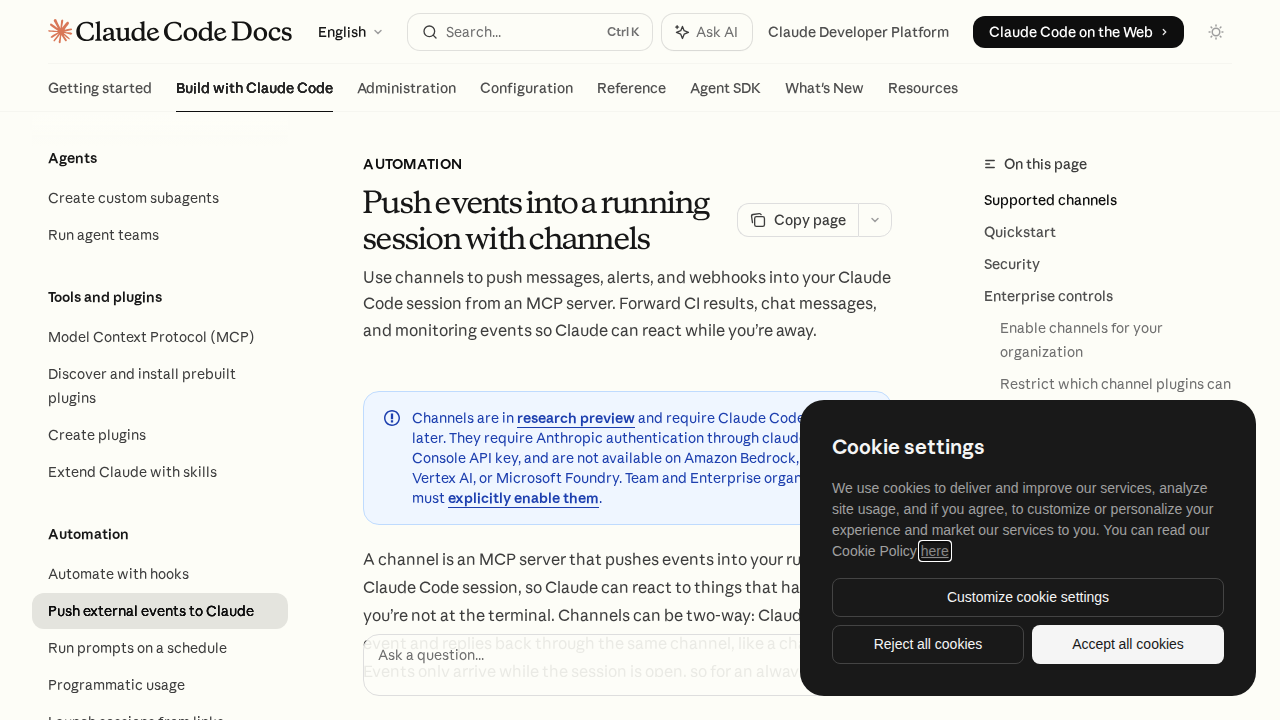Jump to Restrict which channel plugins can
The width and height of the screenshot is (1280, 720).
(1115, 384)
